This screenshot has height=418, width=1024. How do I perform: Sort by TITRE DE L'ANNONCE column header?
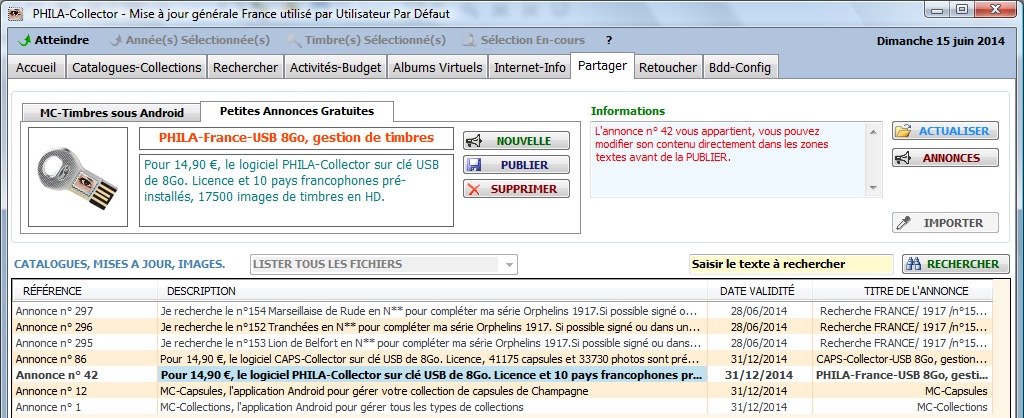point(903,291)
